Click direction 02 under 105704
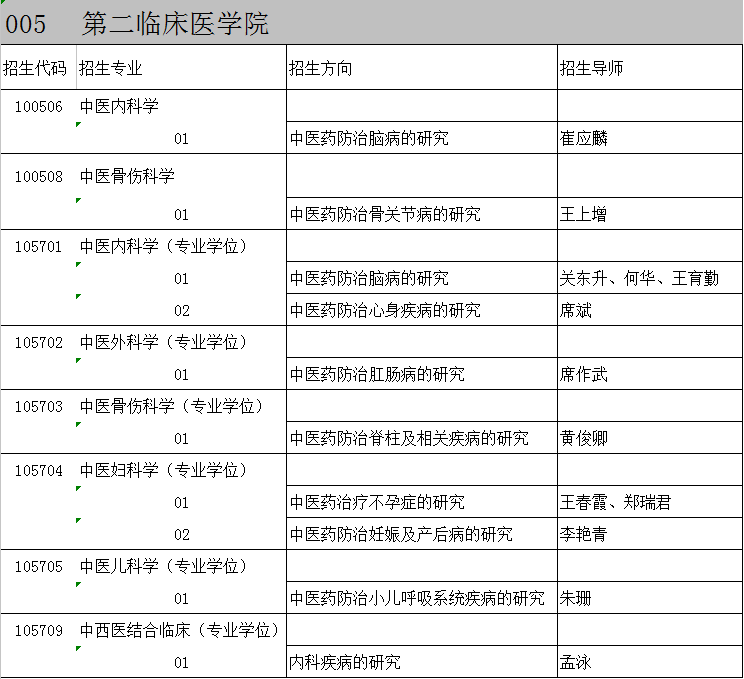 pyautogui.click(x=182, y=535)
